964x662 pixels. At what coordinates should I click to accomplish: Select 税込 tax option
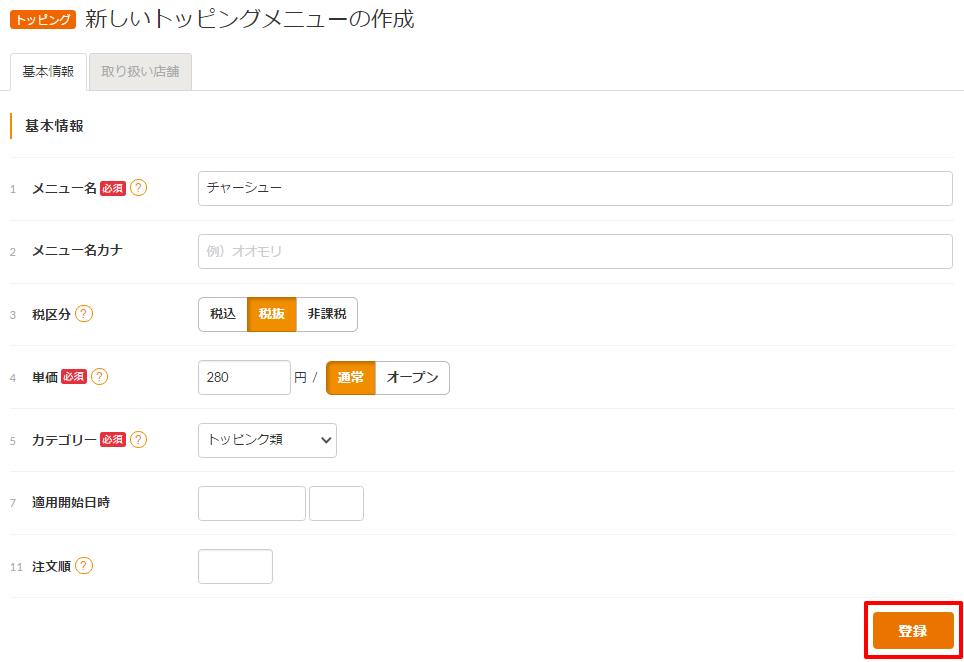223,314
